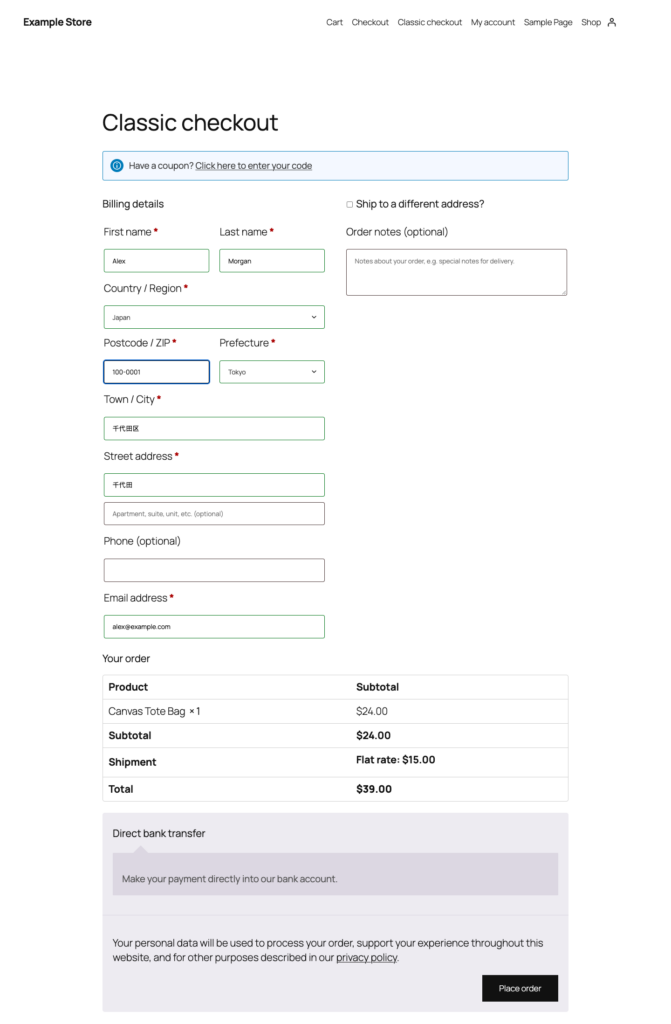Viewport: 671px width, 1024px height.
Task: Click the bold $24.00 subtotal value
Action: (x=373, y=735)
